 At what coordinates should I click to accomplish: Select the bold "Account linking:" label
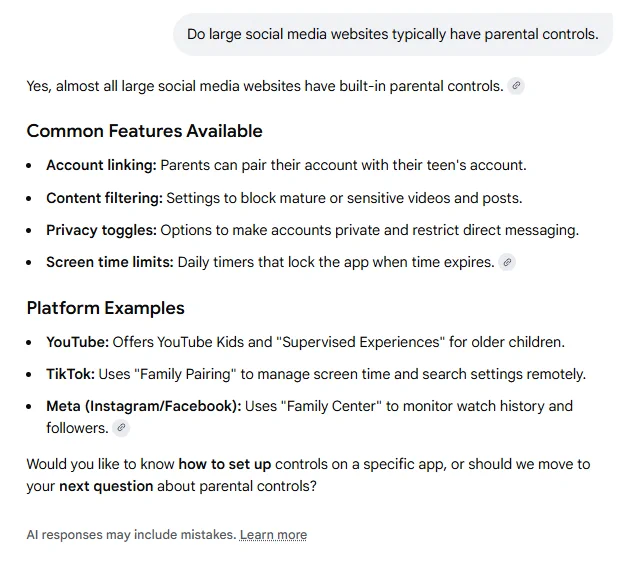pos(101,165)
